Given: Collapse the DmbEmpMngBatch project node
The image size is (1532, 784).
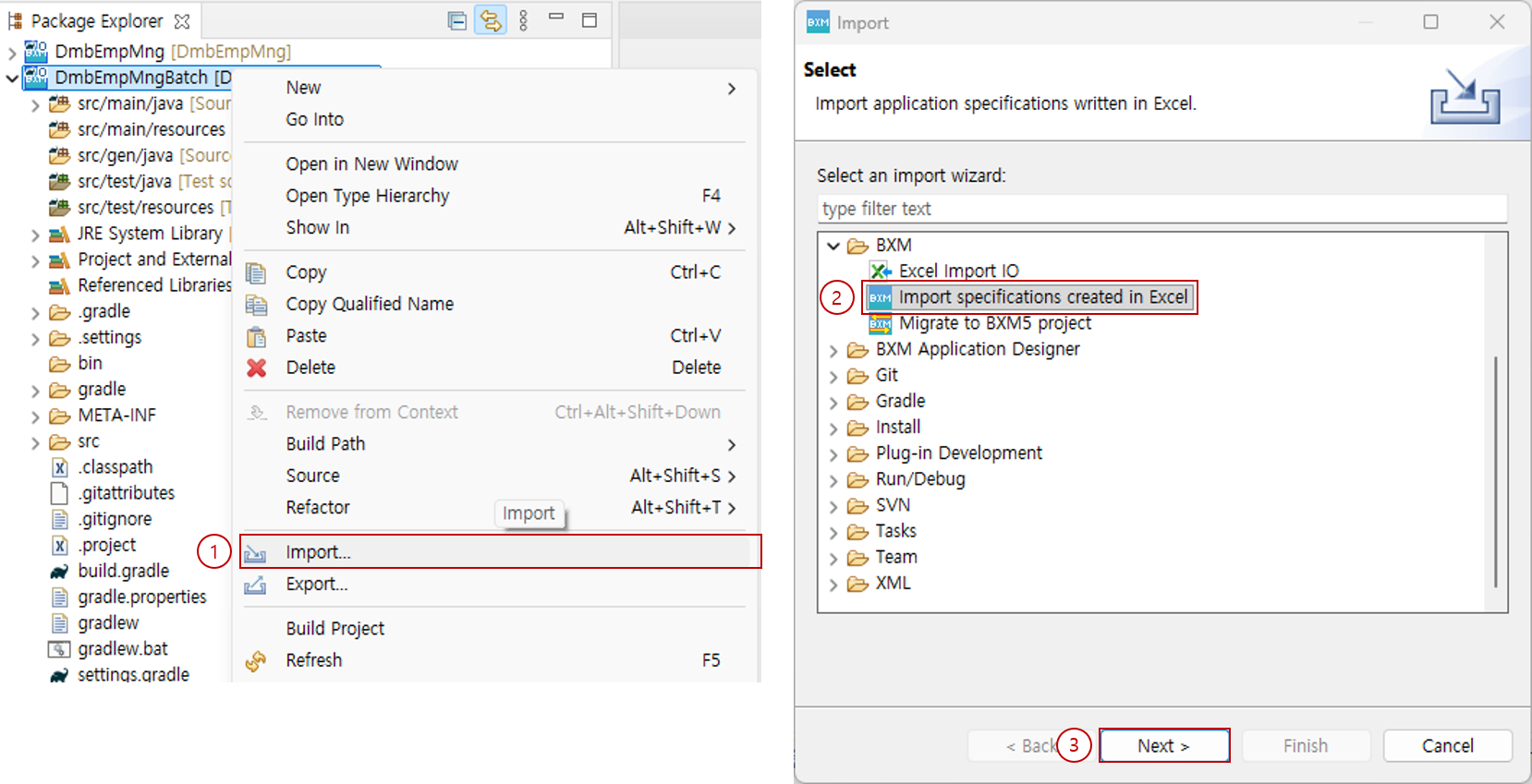Looking at the screenshot, I should coord(12,78).
